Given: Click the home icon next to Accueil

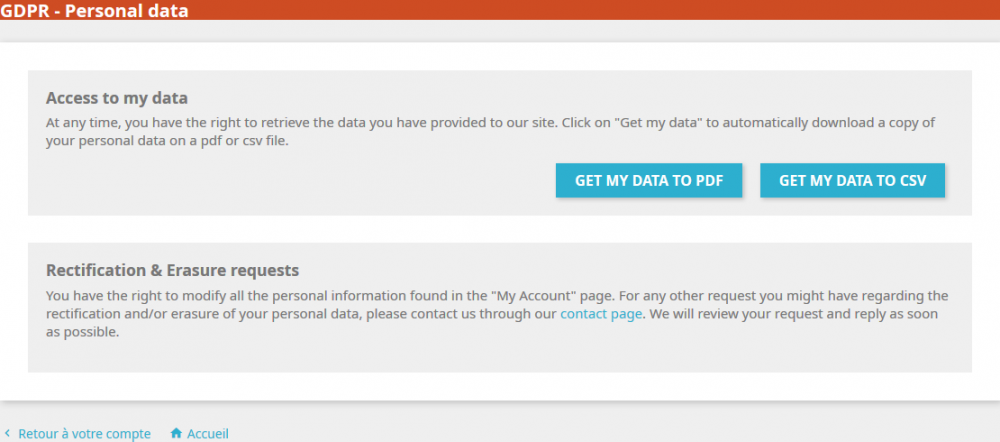Looking at the screenshot, I should click(176, 434).
